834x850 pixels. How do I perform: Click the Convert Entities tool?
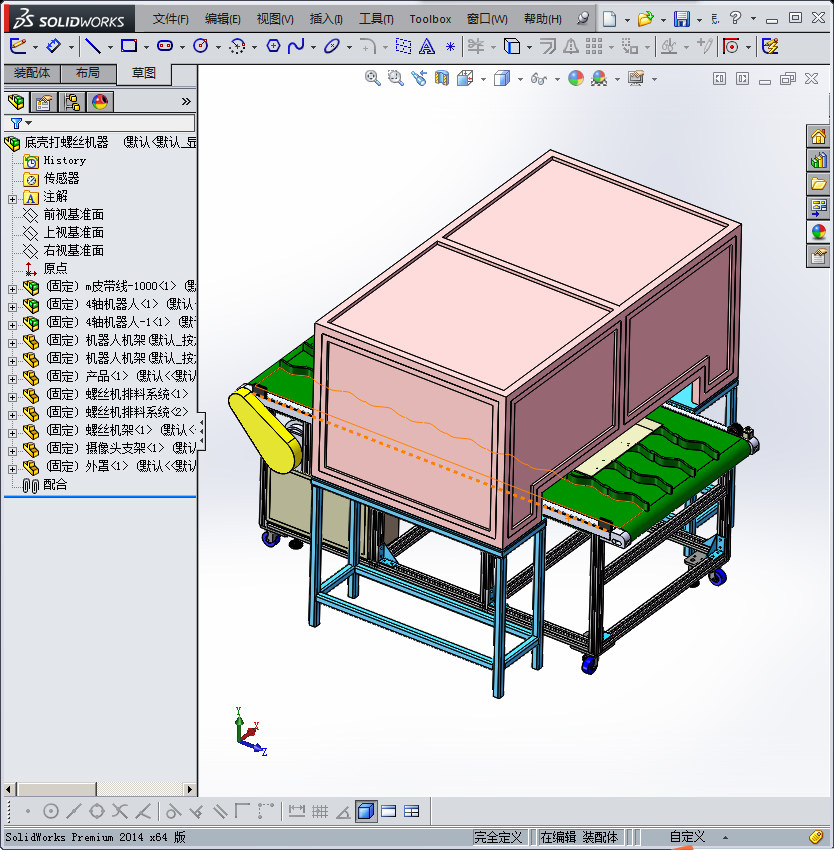[x=512, y=47]
